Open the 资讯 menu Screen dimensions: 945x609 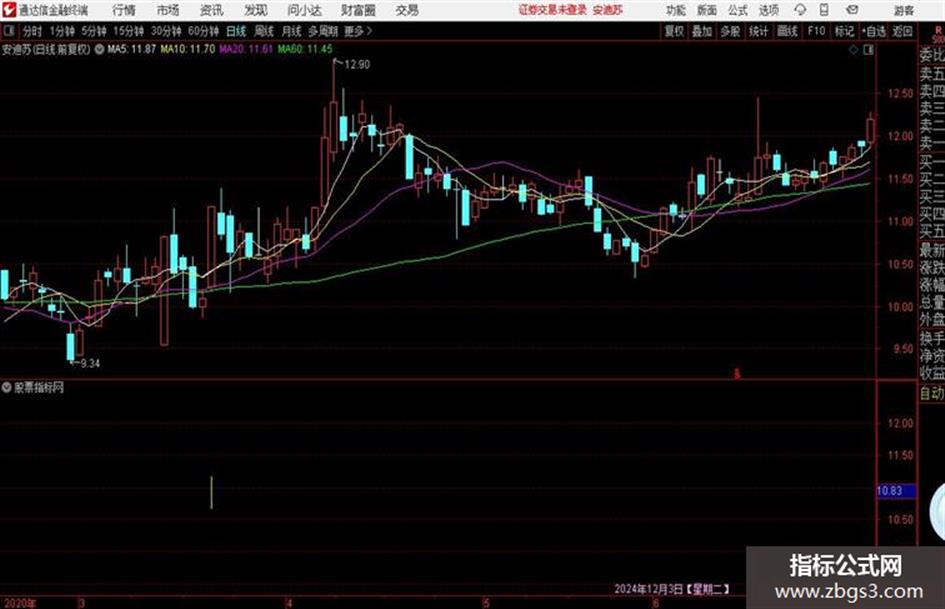pos(212,10)
